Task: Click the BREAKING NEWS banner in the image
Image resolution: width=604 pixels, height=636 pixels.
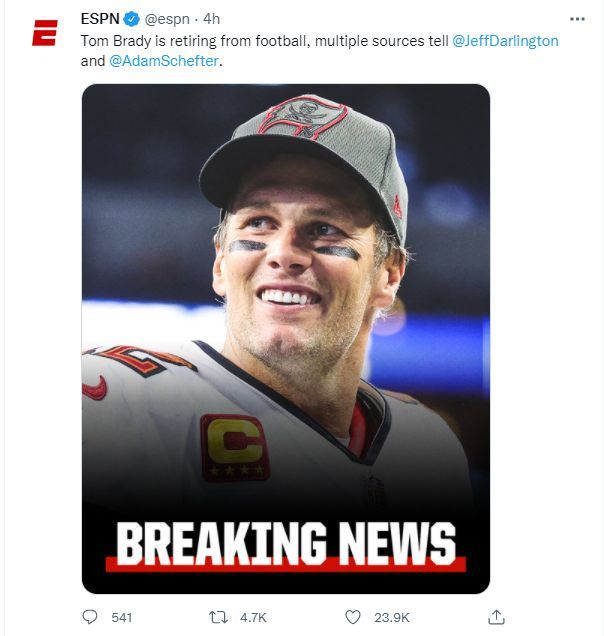Action: point(286,545)
